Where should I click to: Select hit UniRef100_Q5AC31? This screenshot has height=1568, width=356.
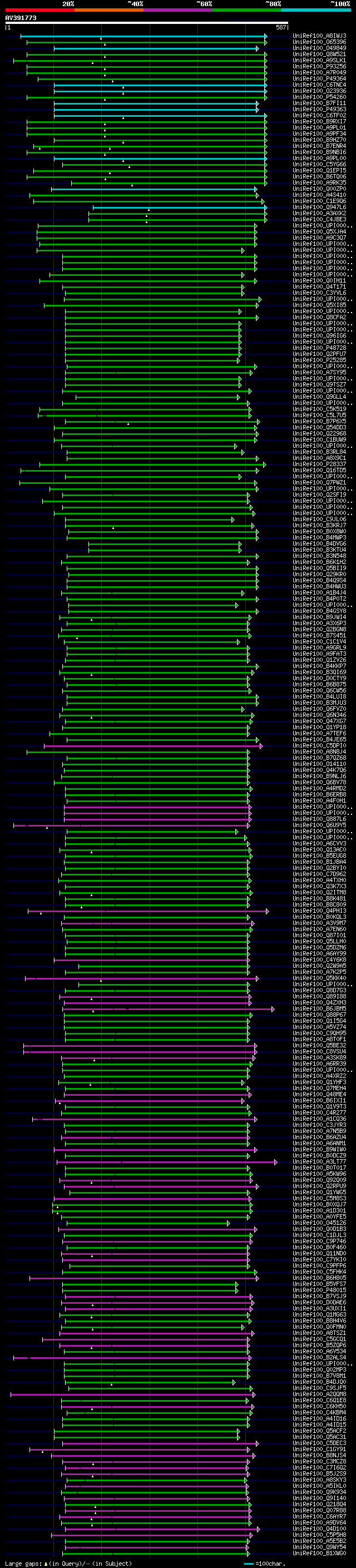(319, 1437)
